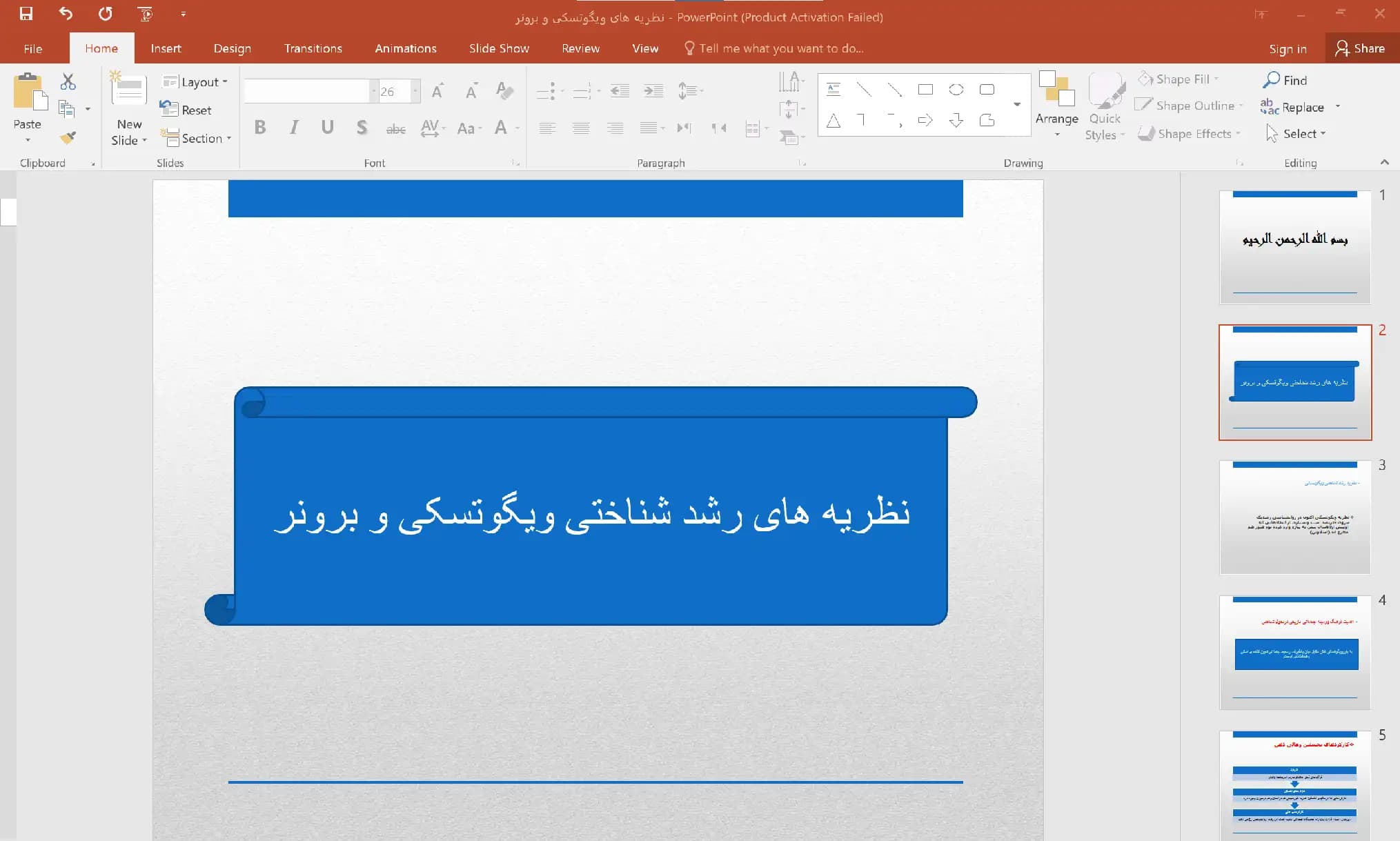
Task: Expand the shapes gallery more arrow
Action: coord(1016,104)
